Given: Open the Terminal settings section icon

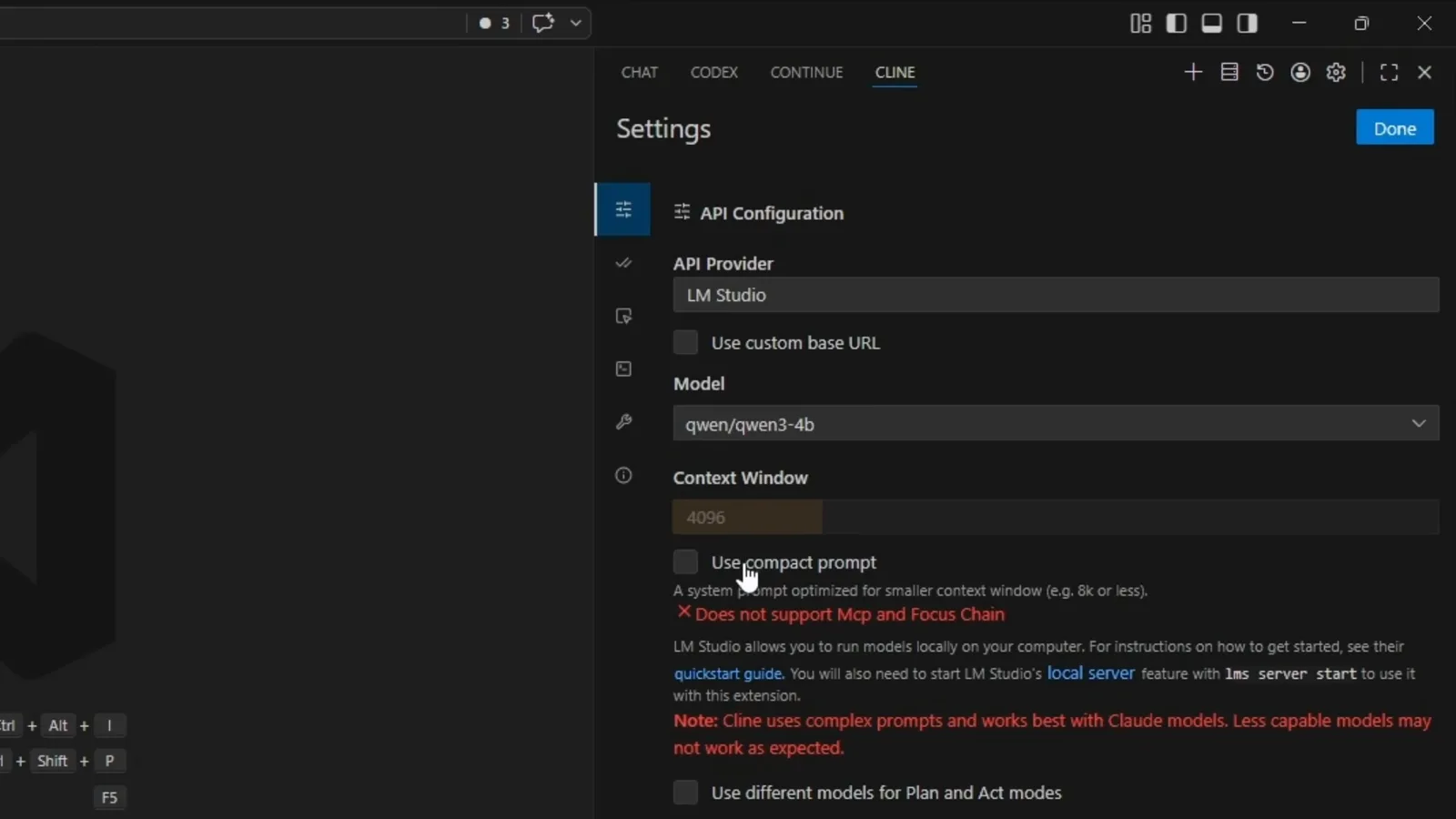Looking at the screenshot, I should [x=623, y=369].
